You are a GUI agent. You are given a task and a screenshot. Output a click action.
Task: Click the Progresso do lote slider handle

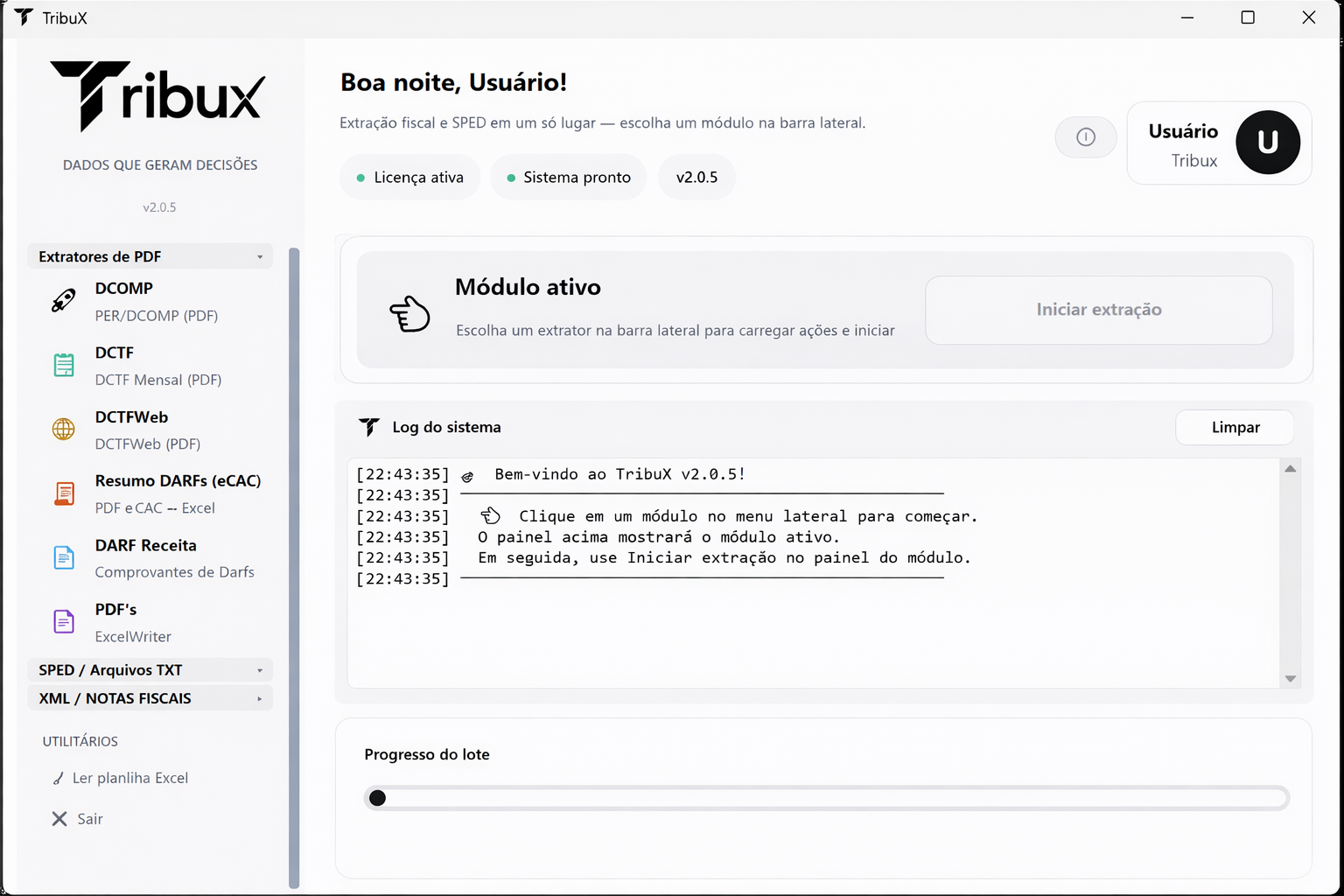377,797
